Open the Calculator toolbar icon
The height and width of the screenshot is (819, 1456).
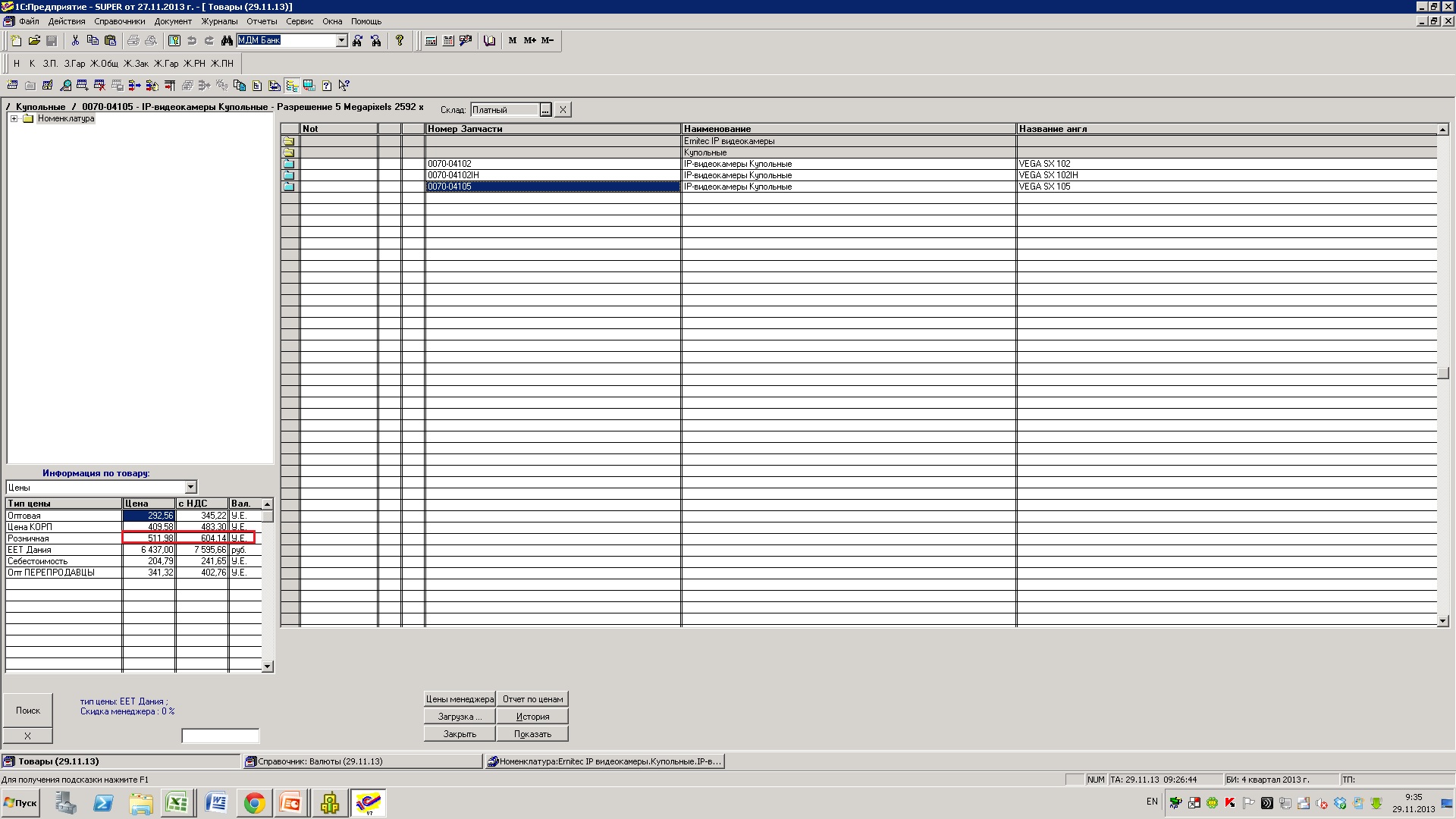coord(431,41)
